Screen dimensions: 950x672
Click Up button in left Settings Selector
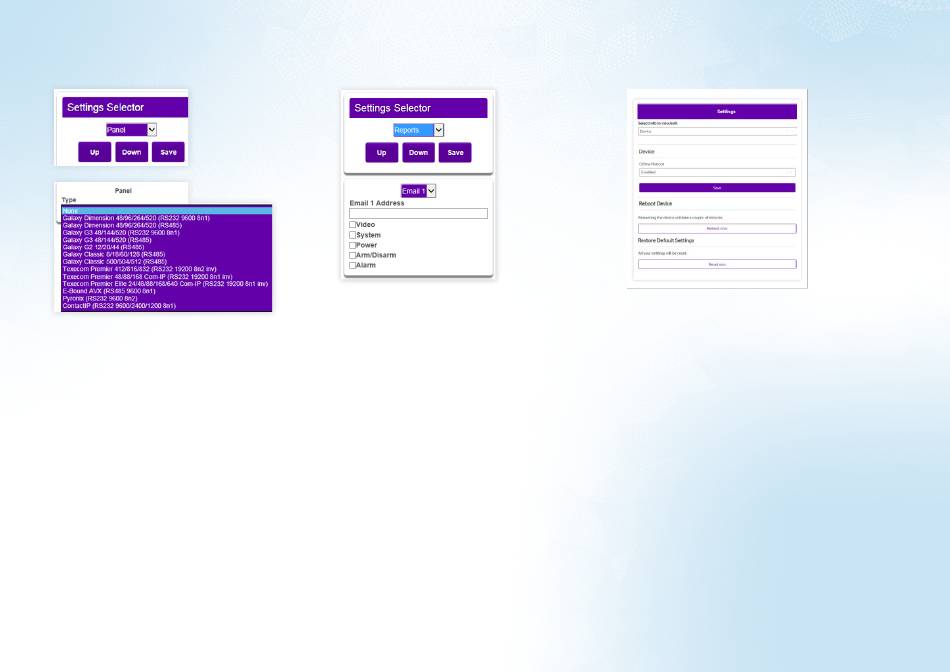click(x=95, y=152)
